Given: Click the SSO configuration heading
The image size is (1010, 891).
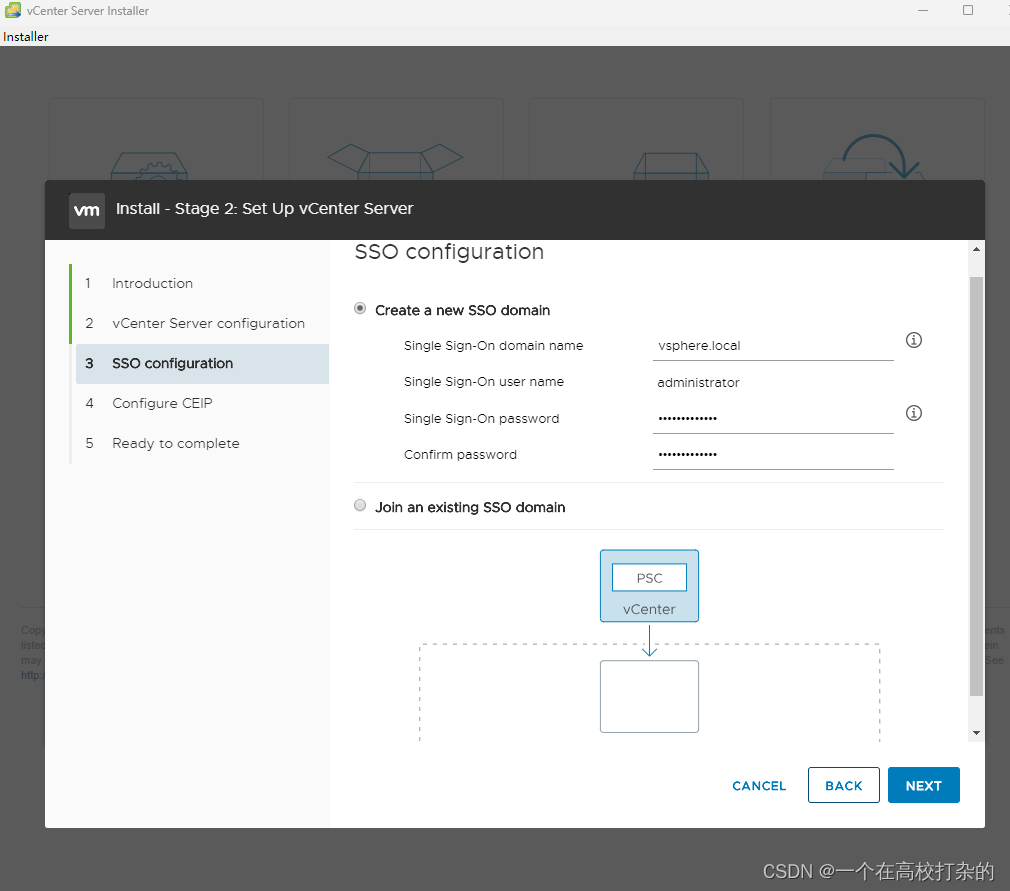Looking at the screenshot, I should pos(449,252).
